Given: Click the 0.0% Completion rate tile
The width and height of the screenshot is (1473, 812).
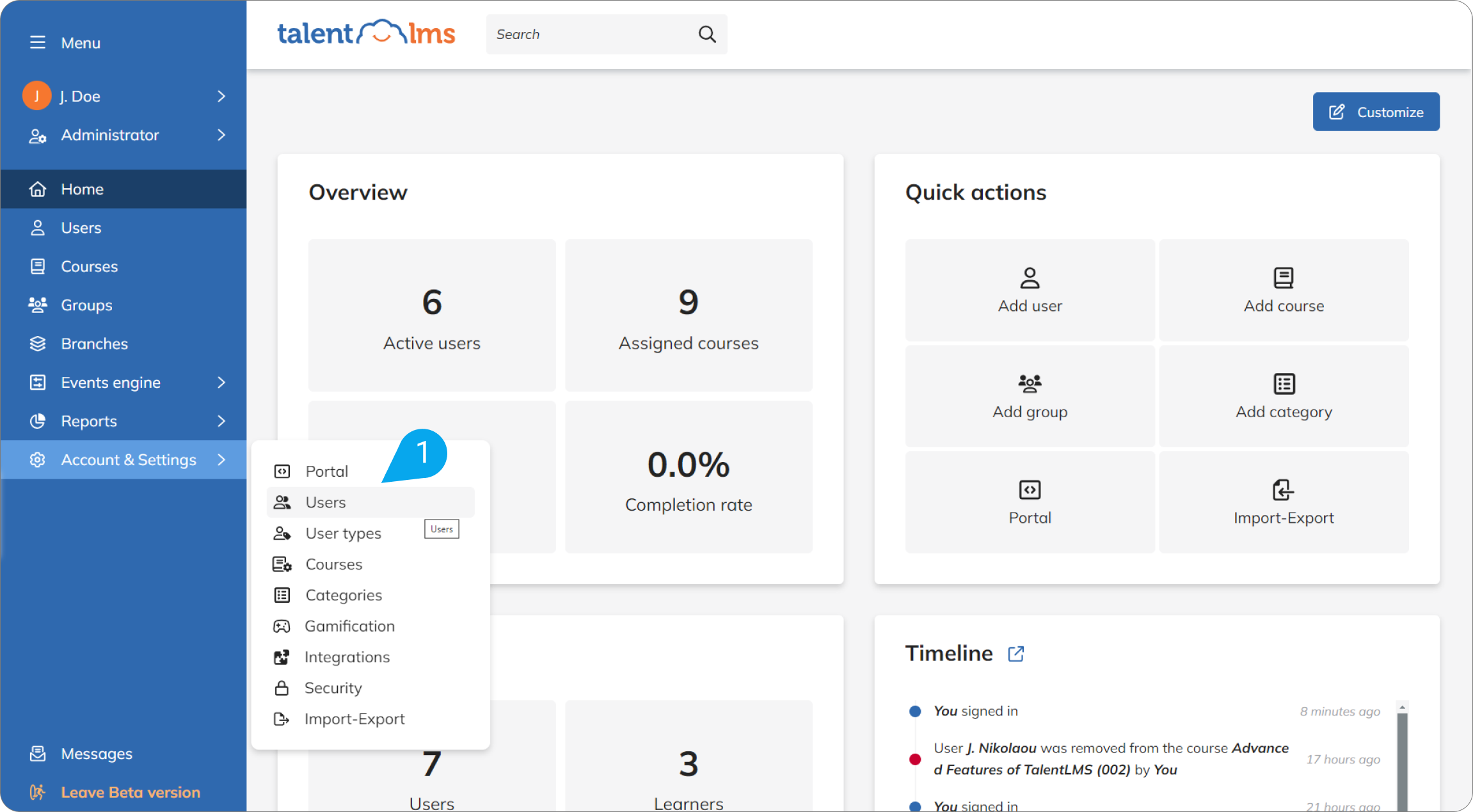Looking at the screenshot, I should (689, 477).
